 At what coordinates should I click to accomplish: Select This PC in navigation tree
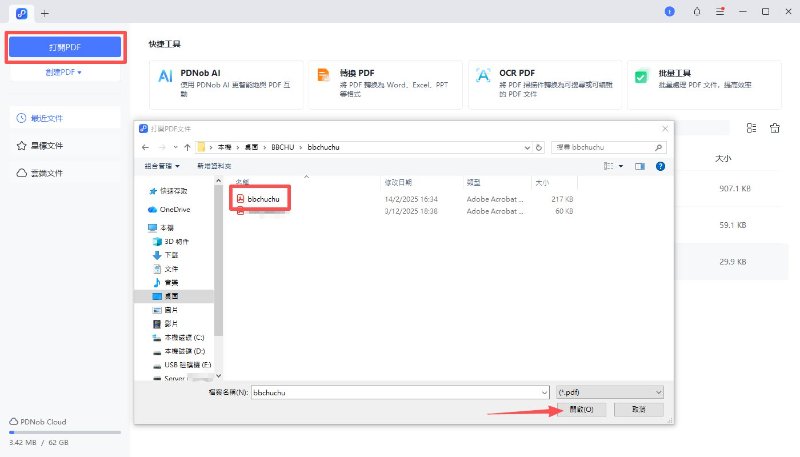(161, 227)
